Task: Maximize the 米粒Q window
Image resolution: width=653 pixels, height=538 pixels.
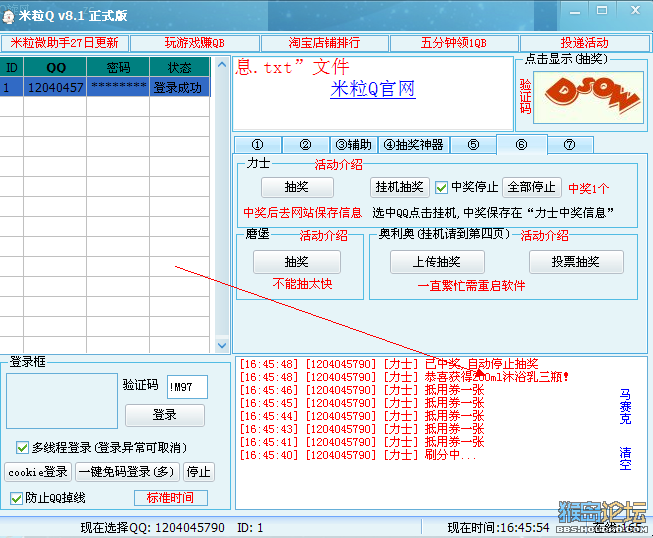Action: (602, 11)
